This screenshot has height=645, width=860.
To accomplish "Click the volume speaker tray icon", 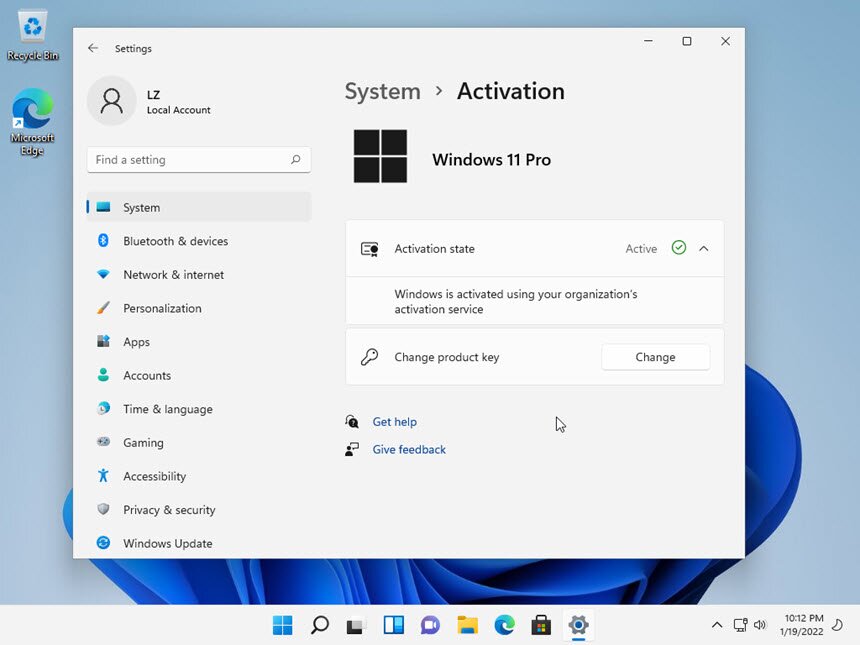I will coord(760,625).
